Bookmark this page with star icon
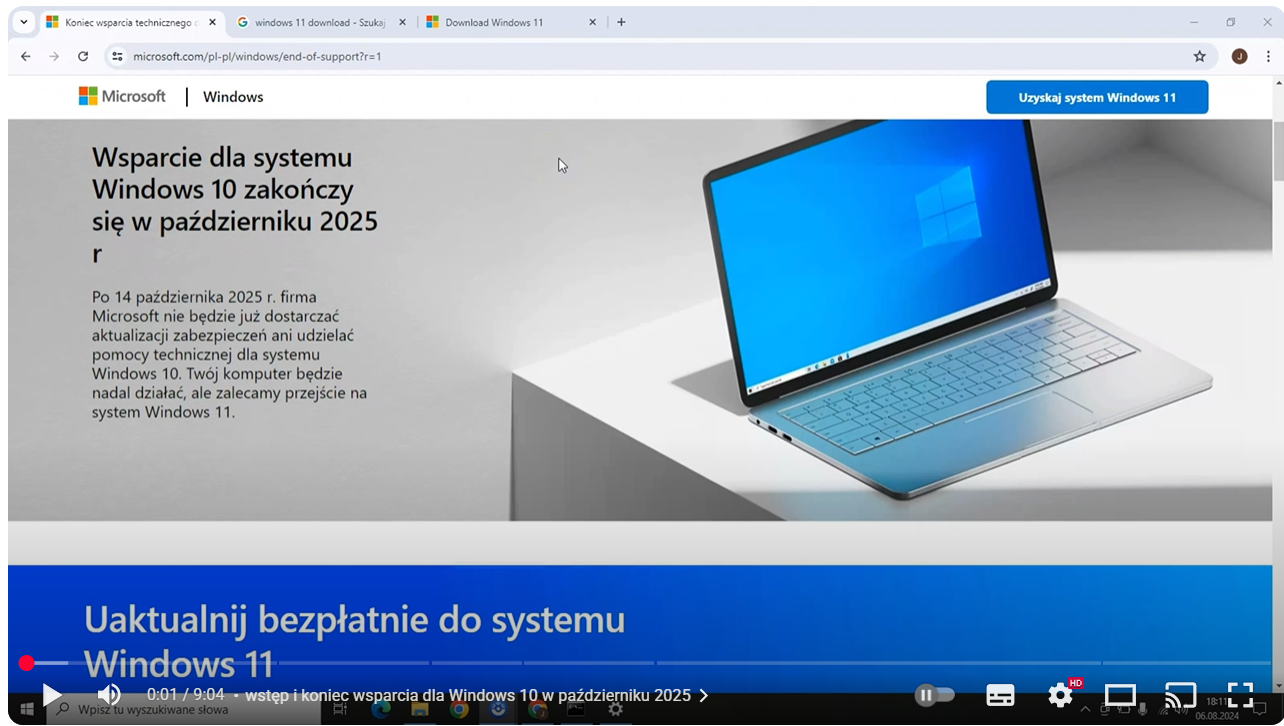This screenshot has height=726, width=1284. tap(1199, 56)
